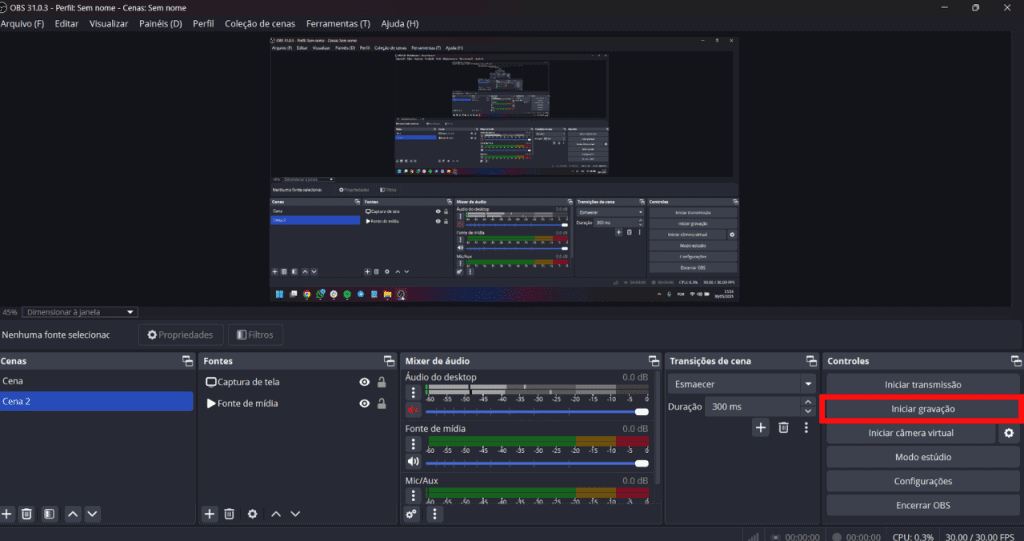Hide the Captura de tela source
The height and width of the screenshot is (541, 1024).
(364, 382)
